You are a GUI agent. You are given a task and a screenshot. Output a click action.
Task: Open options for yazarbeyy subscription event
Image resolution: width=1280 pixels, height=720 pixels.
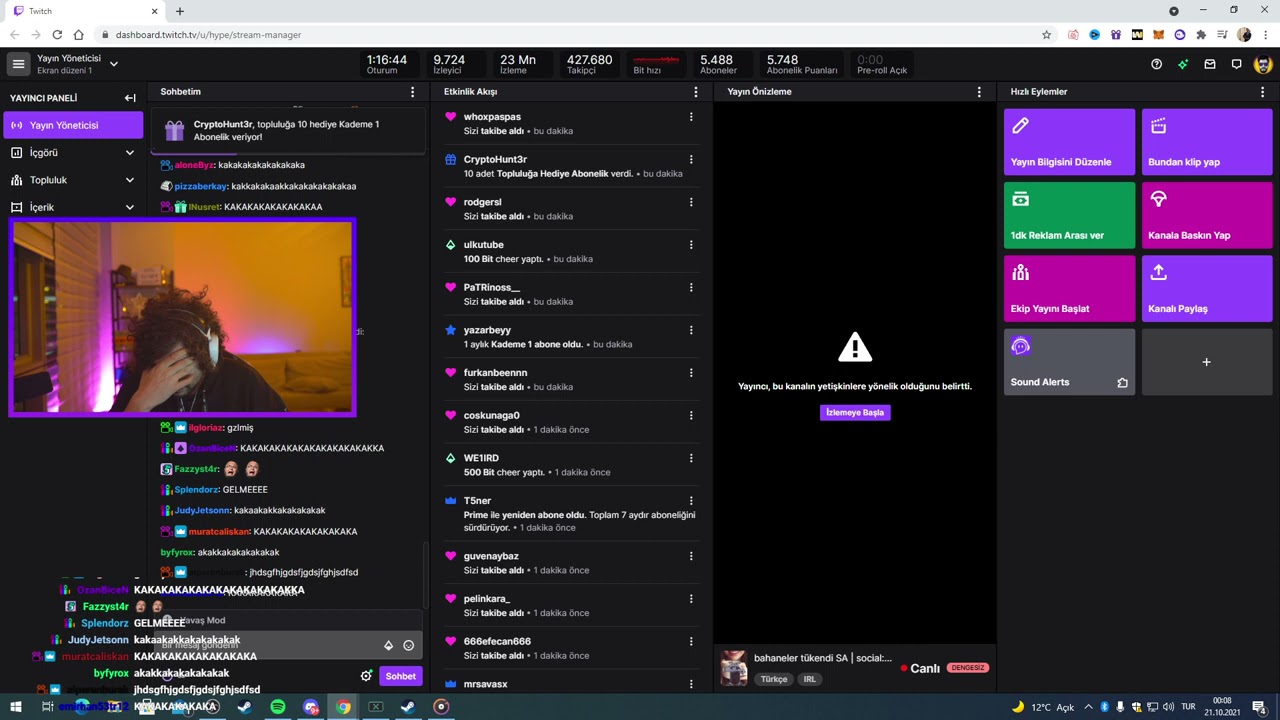(691, 330)
